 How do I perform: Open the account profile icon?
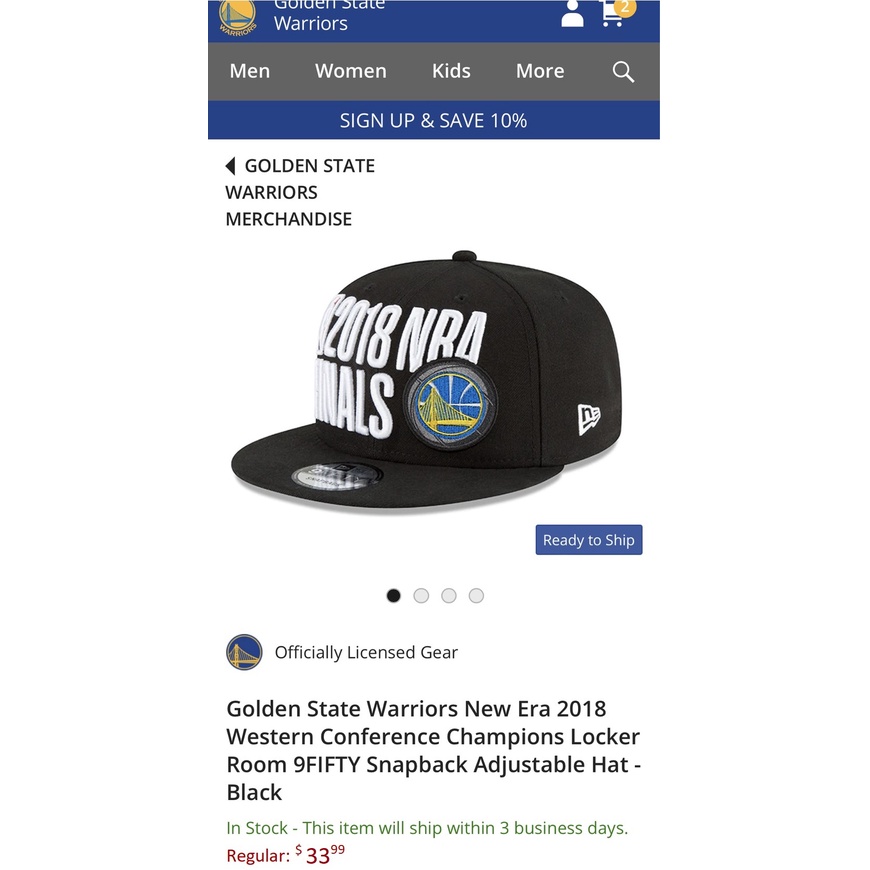(571, 15)
